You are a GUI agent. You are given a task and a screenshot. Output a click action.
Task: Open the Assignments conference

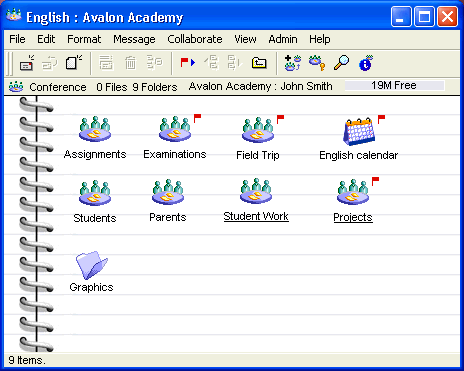coord(95,129)
